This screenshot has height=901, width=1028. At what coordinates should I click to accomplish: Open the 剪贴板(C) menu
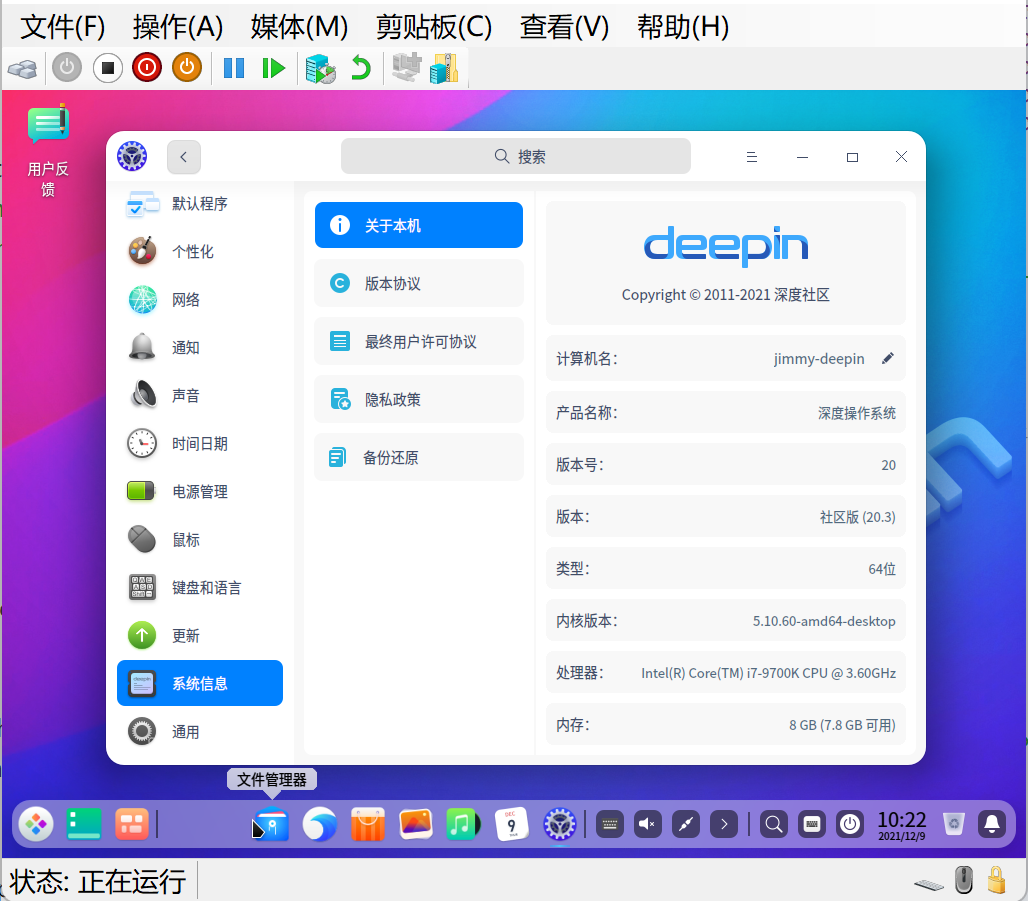point(433,27)
